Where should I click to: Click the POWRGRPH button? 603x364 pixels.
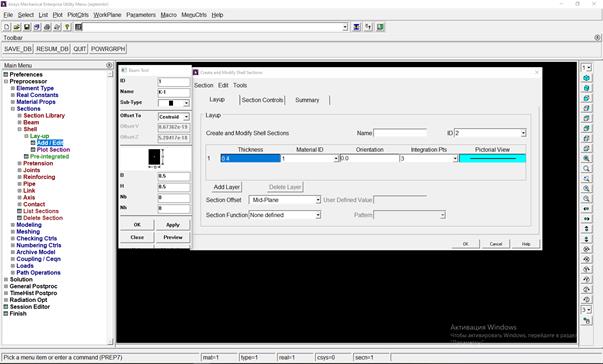(x=108, y=49)
